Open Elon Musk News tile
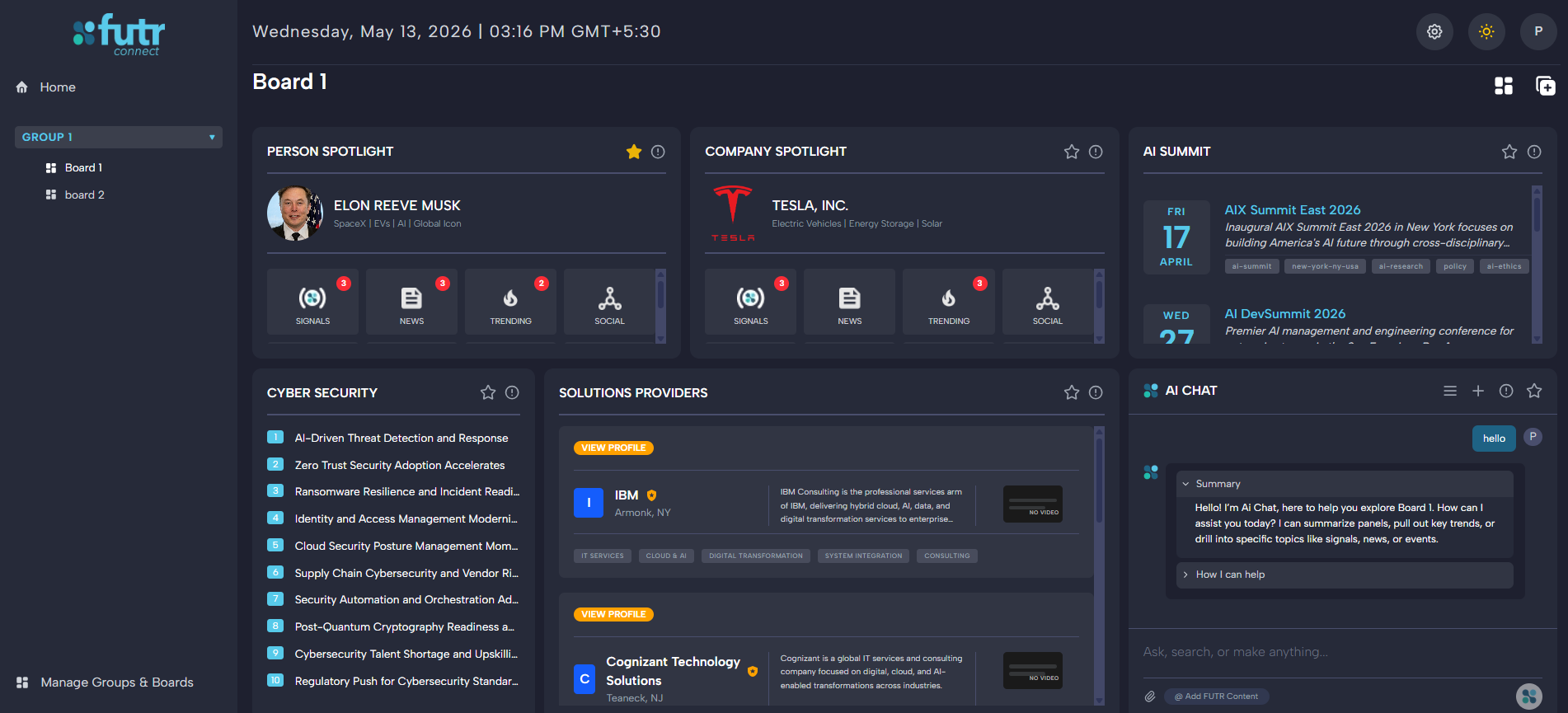 [x=411, y=302]
